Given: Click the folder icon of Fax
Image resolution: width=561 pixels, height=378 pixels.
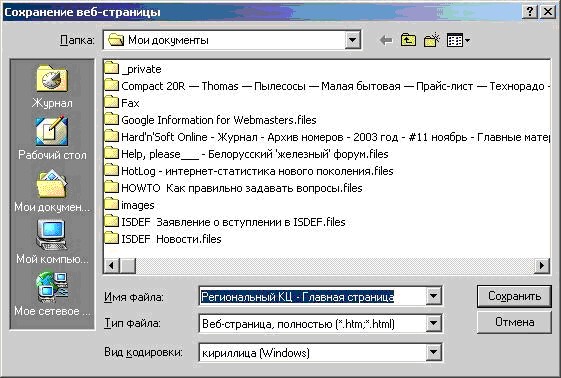Looking at the screenshot, I should coord(111,102).
